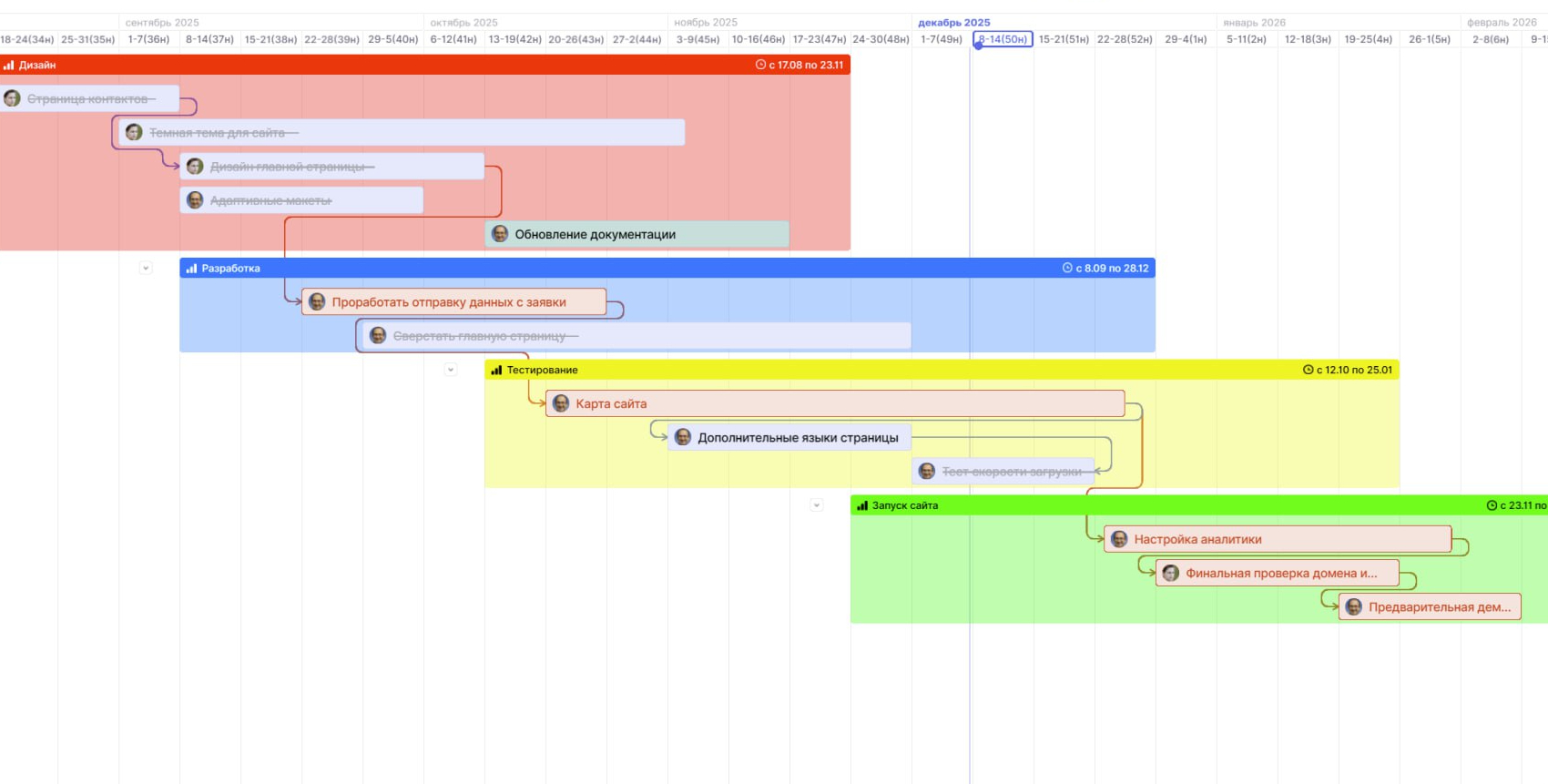Click assignee avatar on Обновление документации task

500,234
